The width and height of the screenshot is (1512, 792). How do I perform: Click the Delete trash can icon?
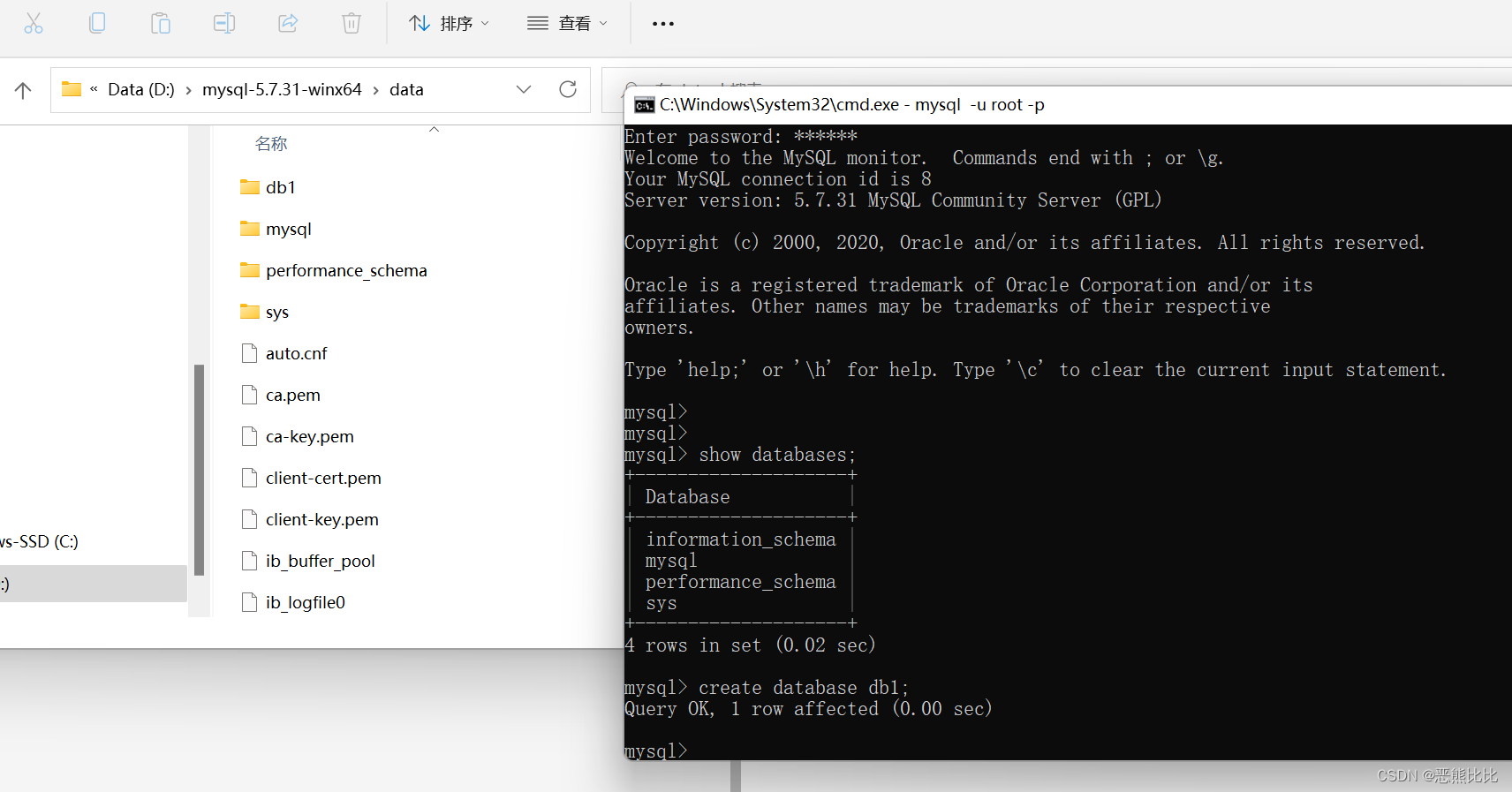[352, 23]
